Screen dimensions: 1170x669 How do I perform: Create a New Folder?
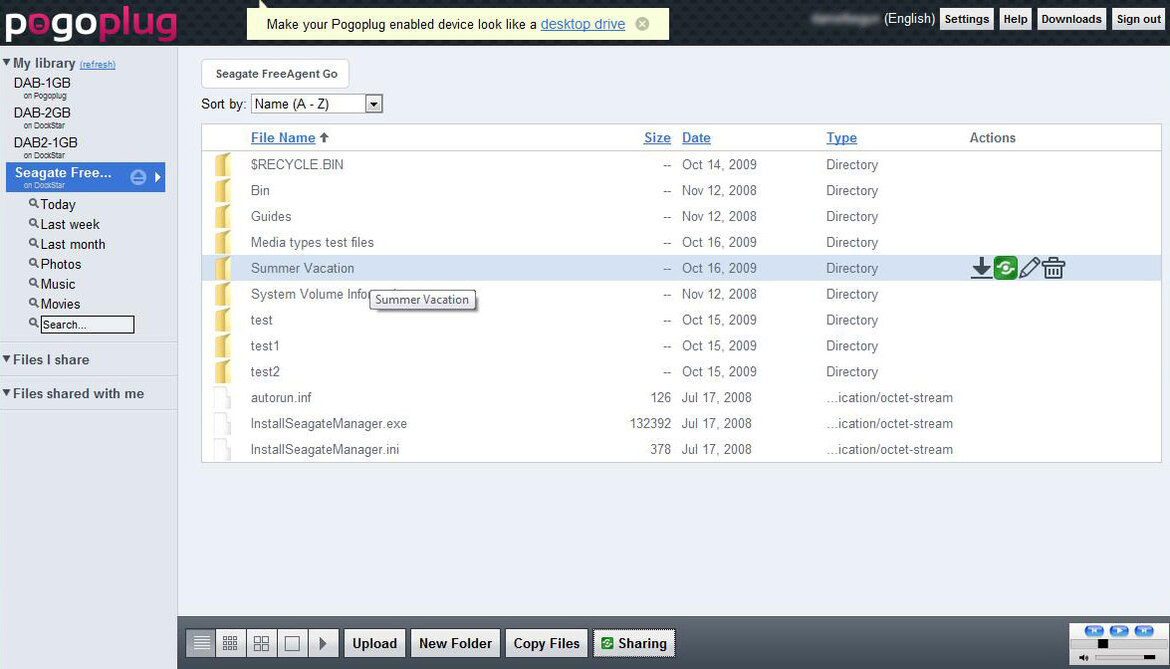(x=455, y=643)
